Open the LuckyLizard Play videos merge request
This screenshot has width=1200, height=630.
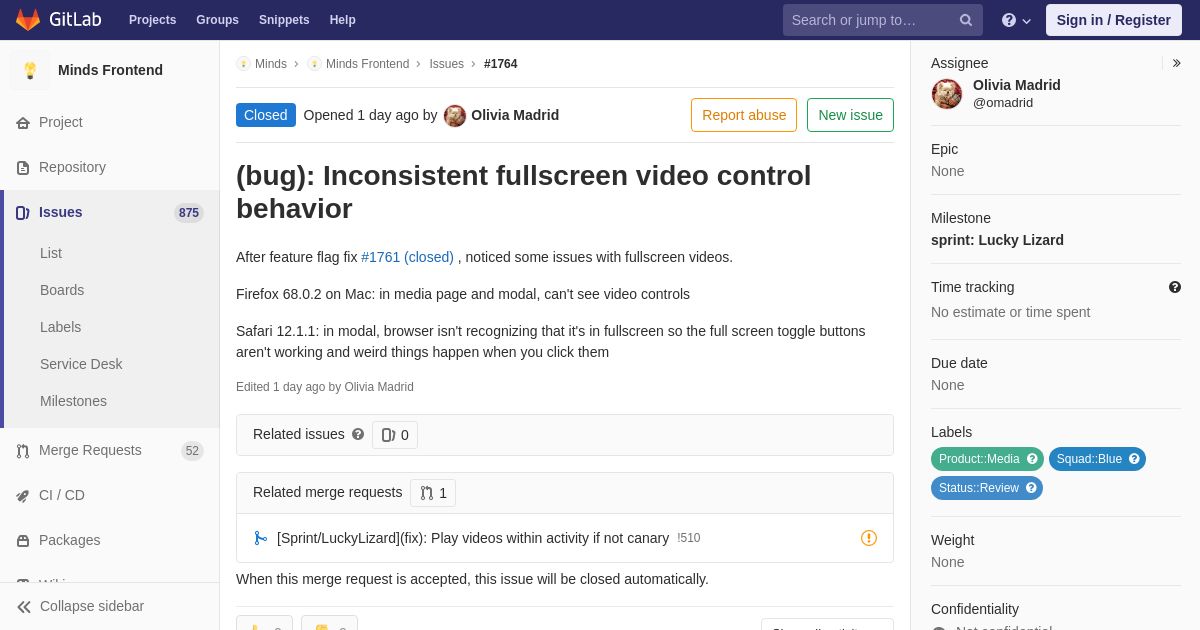tap(473, 538)
